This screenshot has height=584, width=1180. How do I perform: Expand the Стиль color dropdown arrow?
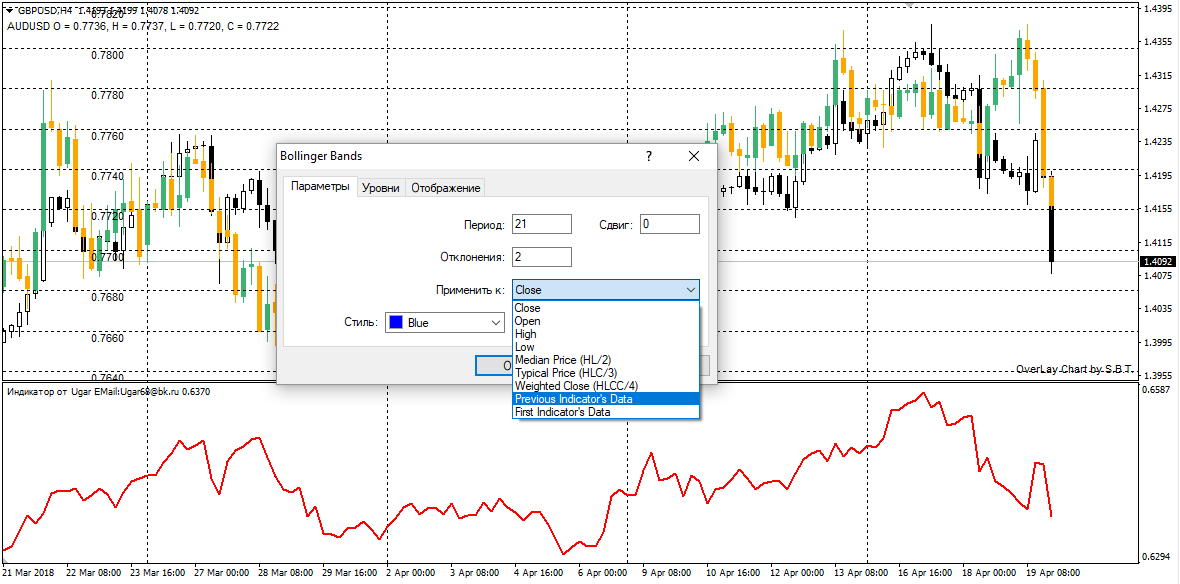click(495, 323)
